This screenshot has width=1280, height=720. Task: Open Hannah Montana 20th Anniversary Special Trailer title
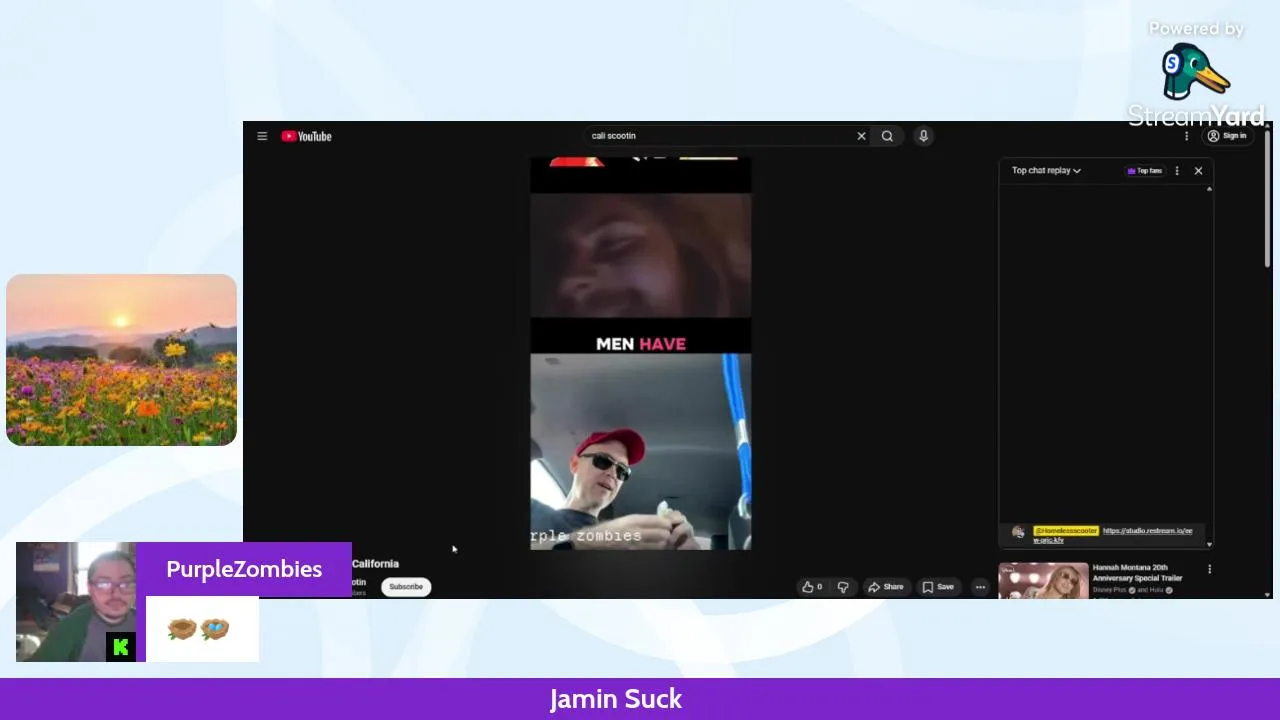[x=1137, y=573]
